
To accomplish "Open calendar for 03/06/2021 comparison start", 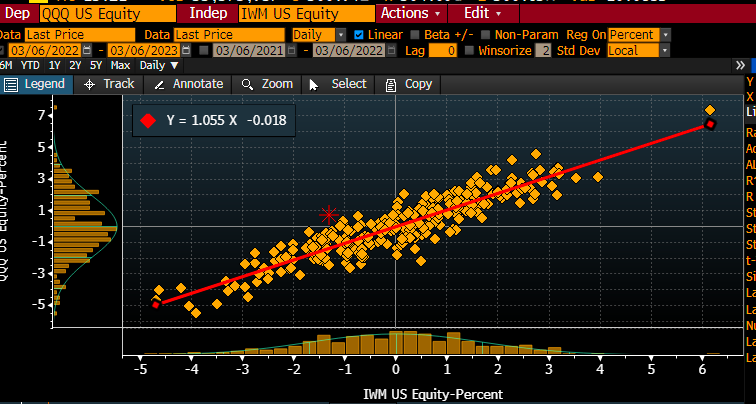I will click(x=291, y=51).
